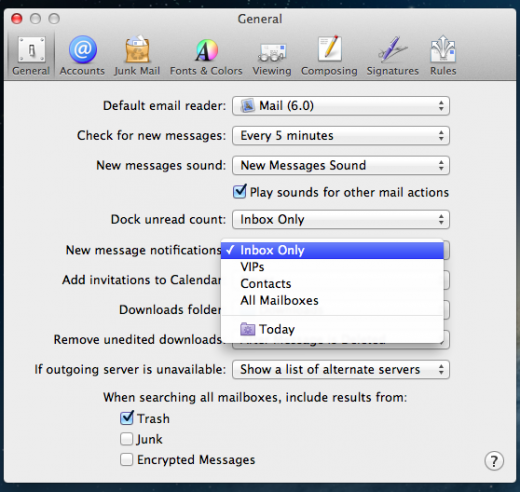Screen dimensions: 520x492
Task: Select VIPs notification option
Action: (x=332, y=267)
